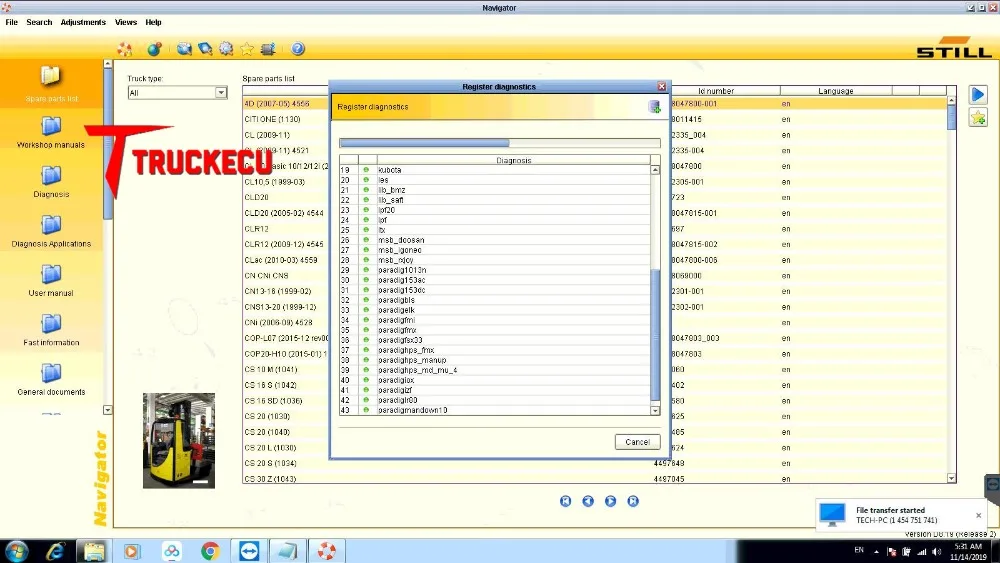The width and height of the screenshot is (1000, 563).
Task: Click the globe icon in the toolbar
Action: 154,49
